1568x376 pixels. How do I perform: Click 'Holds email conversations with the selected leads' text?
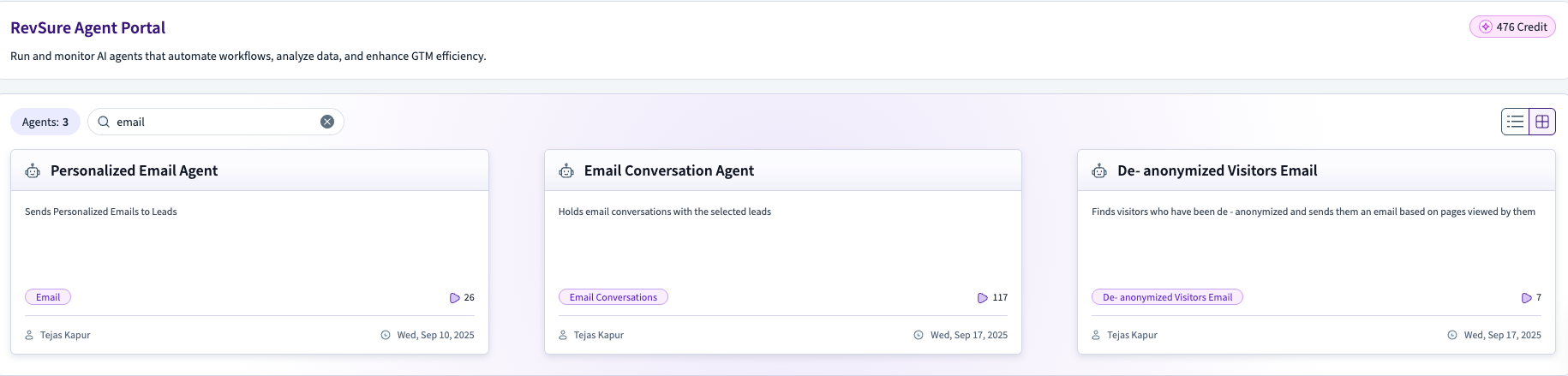[665, 212]
